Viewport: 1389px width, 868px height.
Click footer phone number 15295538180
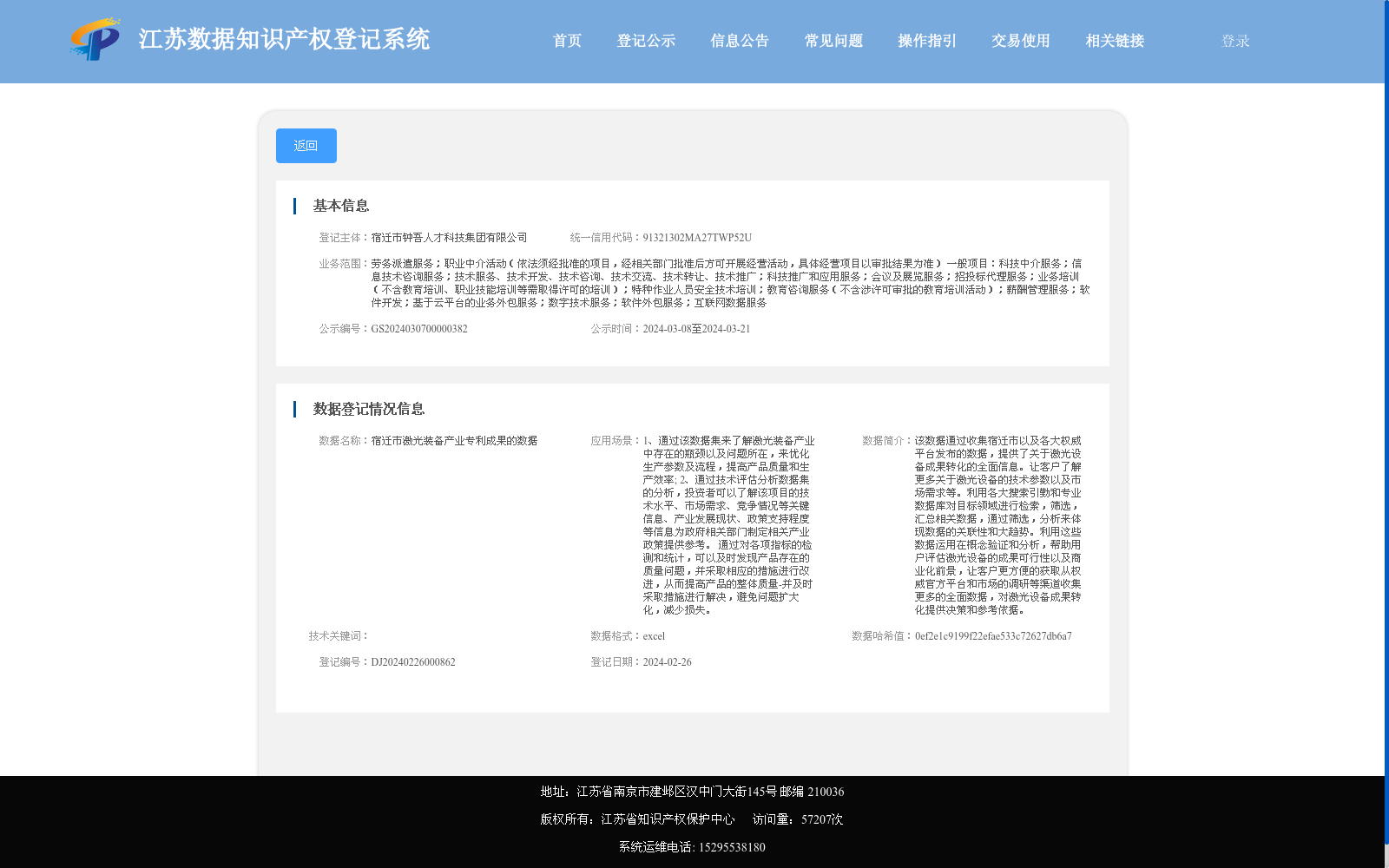(732, 847)
